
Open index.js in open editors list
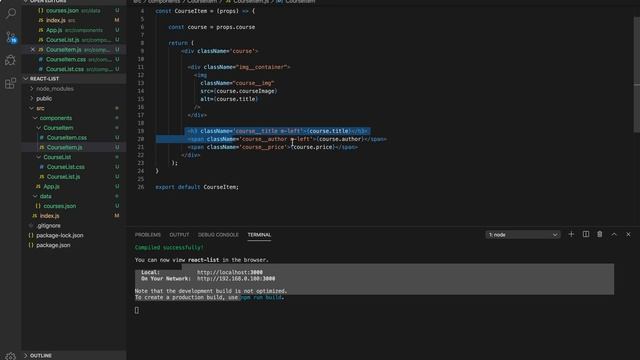tap(74, 20)
